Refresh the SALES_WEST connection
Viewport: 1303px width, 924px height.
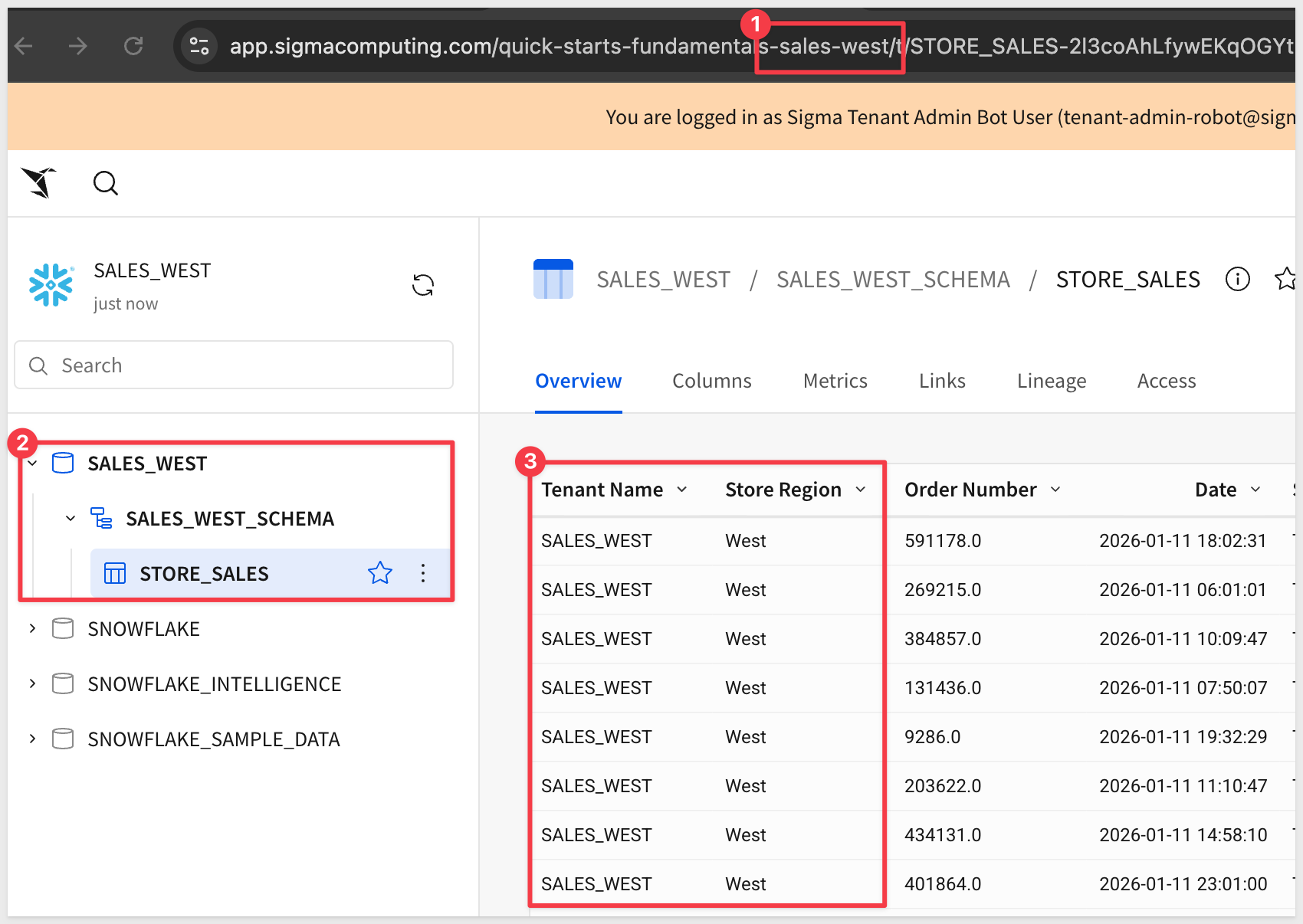click(x=422, y=285)
